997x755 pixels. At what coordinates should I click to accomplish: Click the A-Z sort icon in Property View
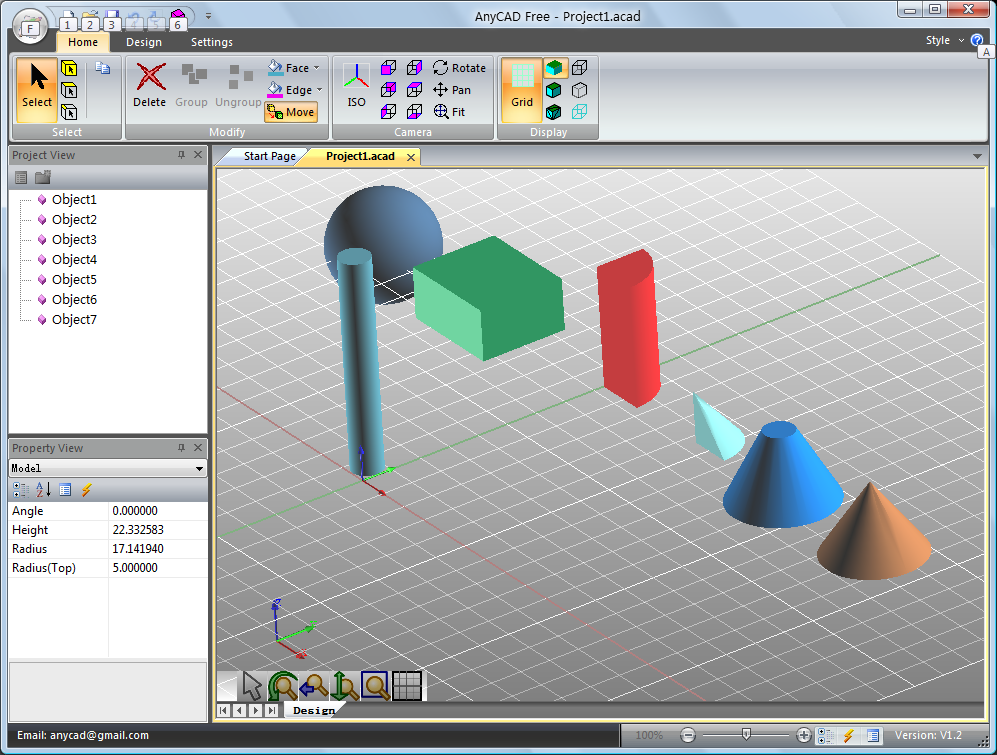pyautogui.click(x=43, y=489)
